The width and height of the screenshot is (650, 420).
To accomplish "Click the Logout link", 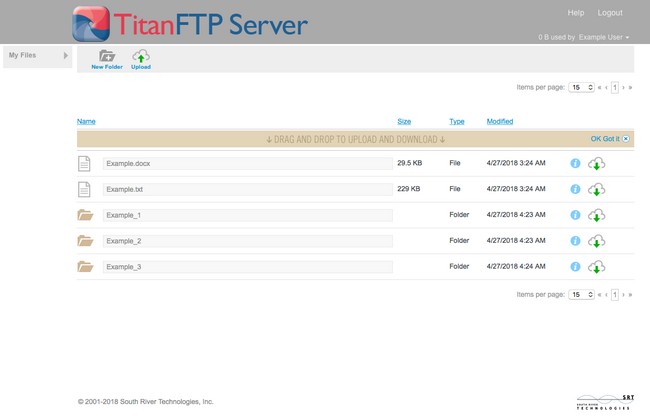I will click(610, 13).
